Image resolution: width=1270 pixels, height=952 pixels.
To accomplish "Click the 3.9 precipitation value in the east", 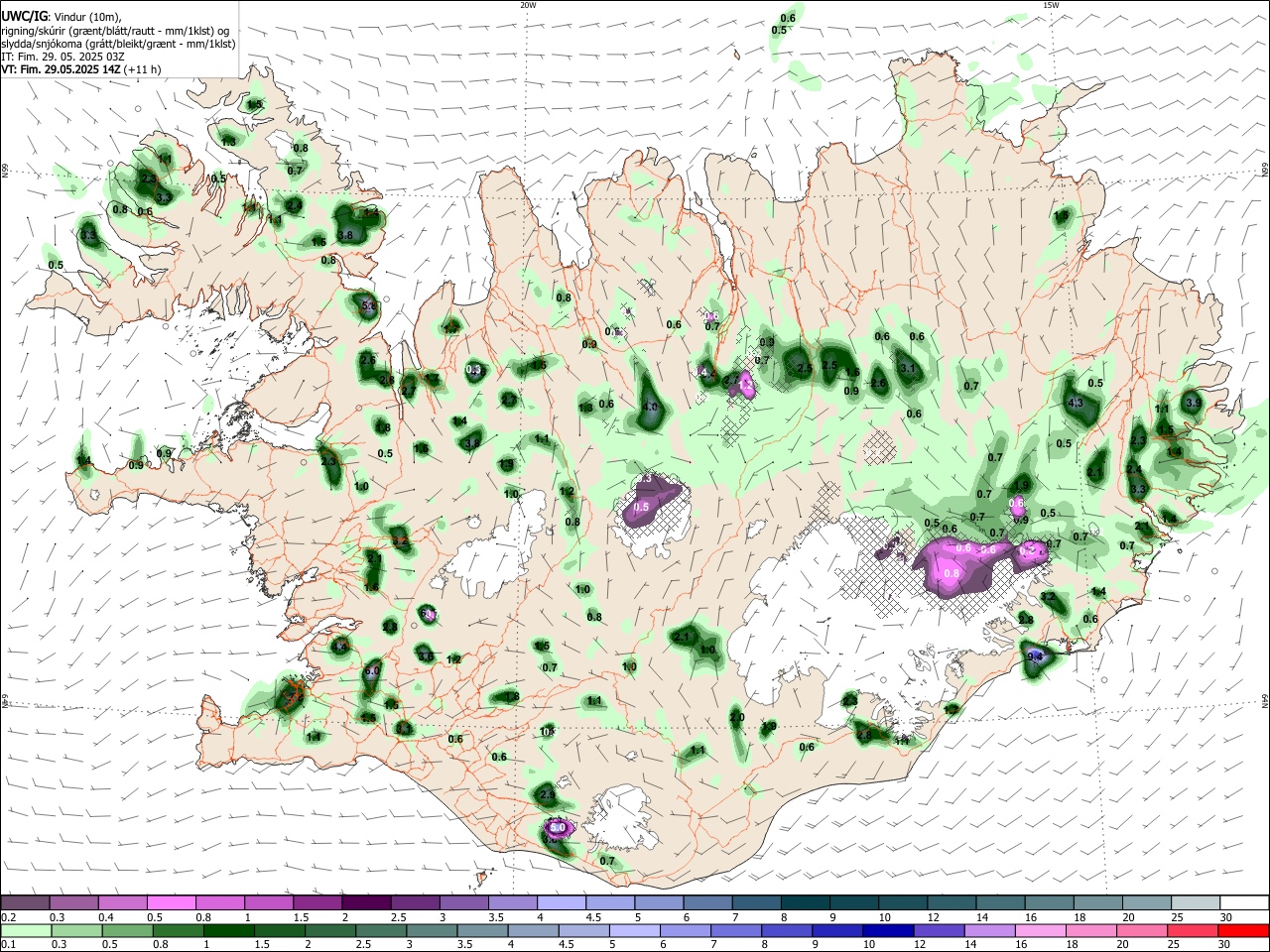I will [x=1193, y=404].
